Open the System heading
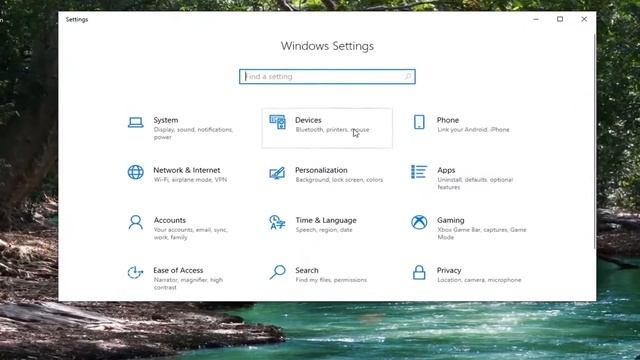640x360 pixels. [x=166, y=120]
